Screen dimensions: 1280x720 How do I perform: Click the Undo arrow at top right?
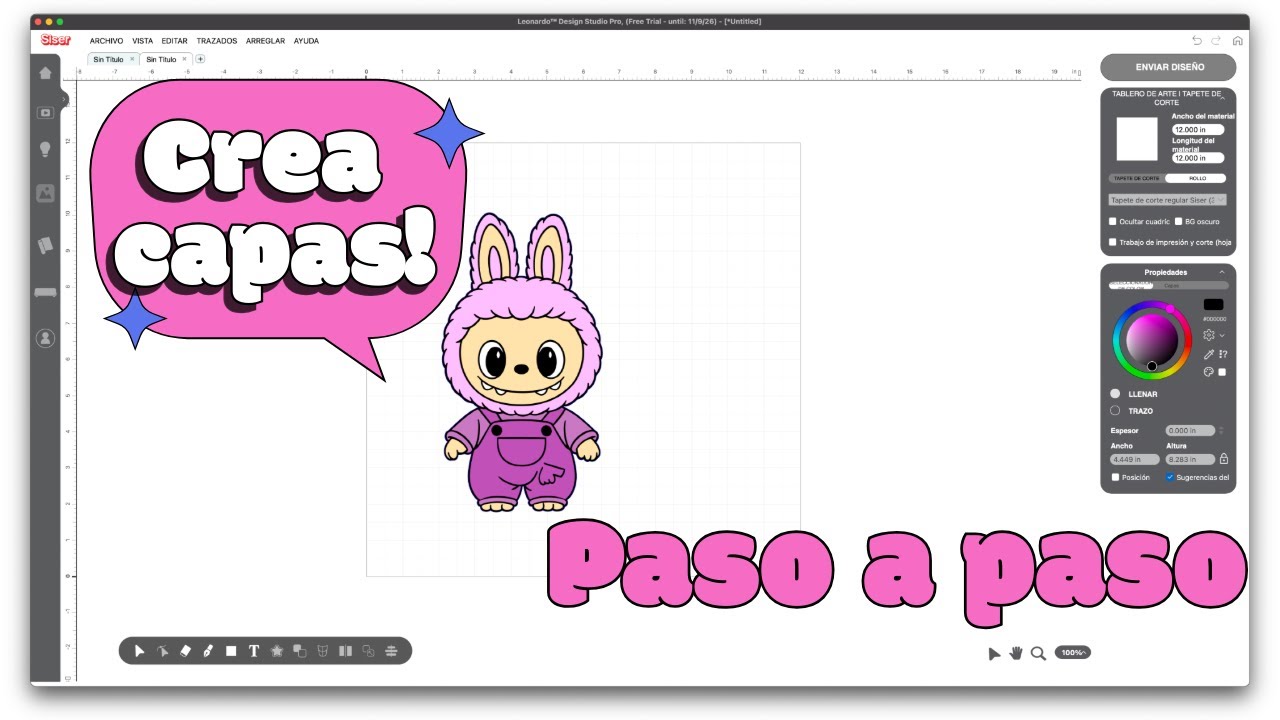(x=1197, y=41)
